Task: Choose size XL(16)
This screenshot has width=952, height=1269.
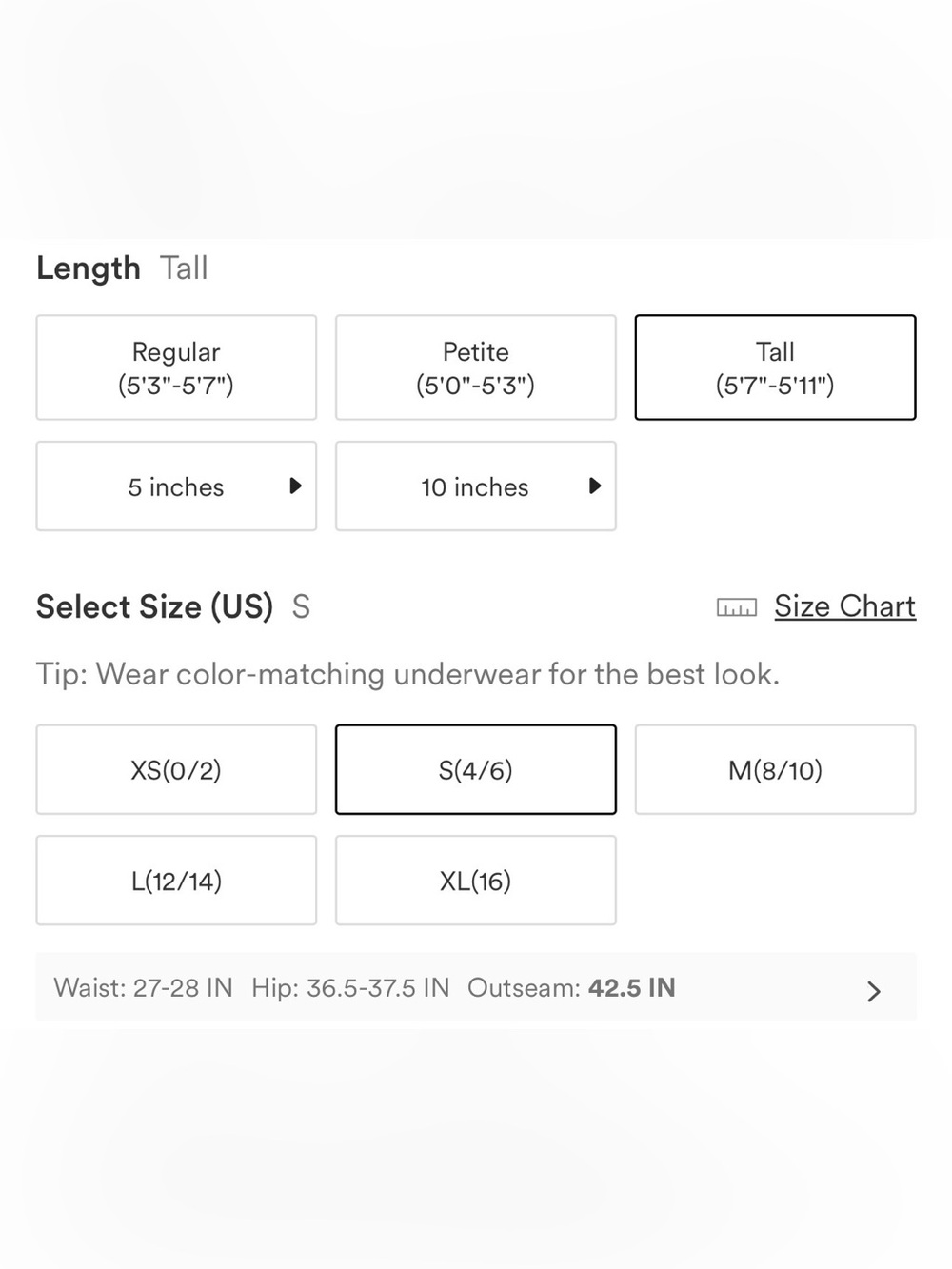Action: (476, 881)
